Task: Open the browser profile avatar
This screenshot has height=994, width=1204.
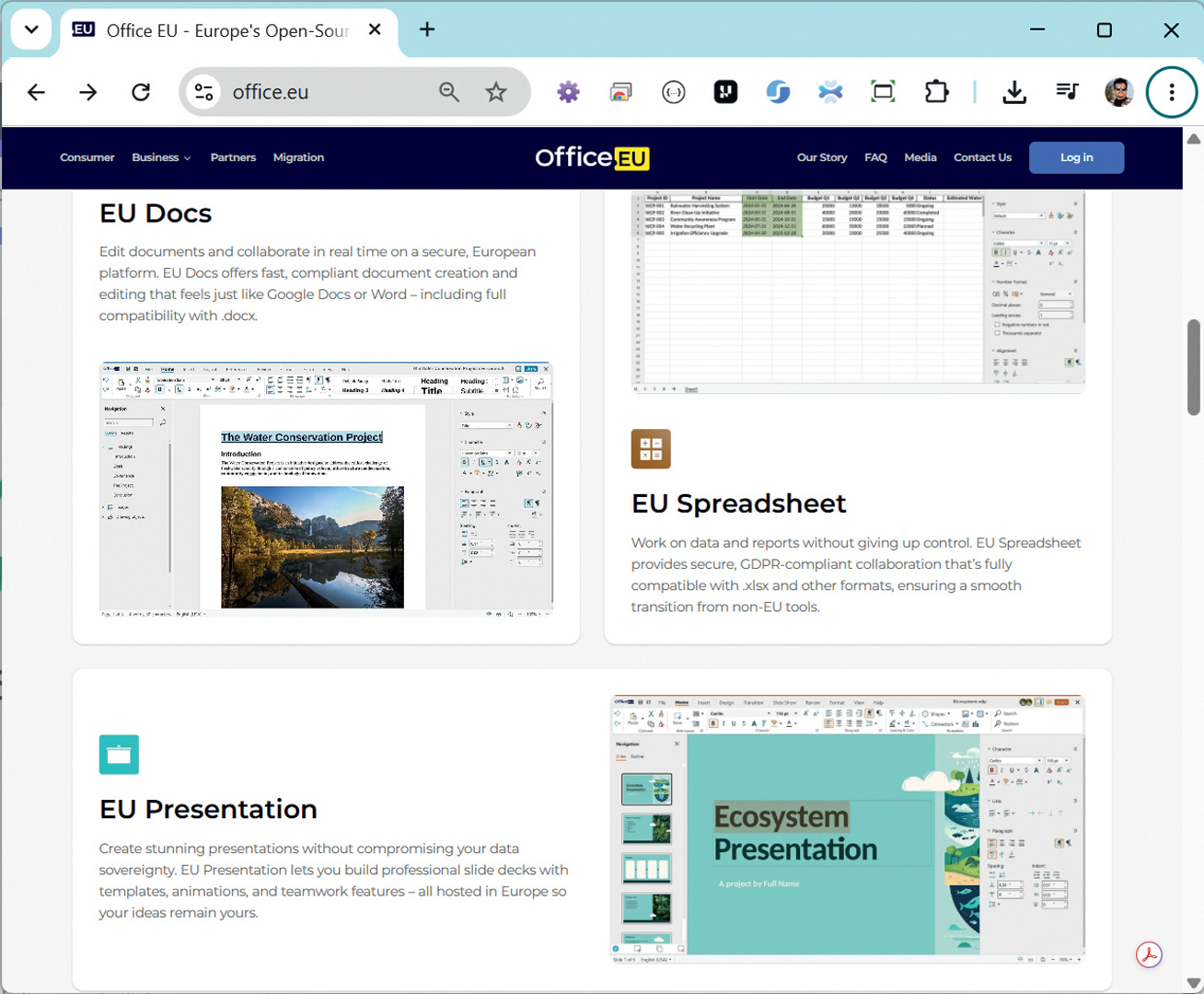Action: tap(1119, 92)
